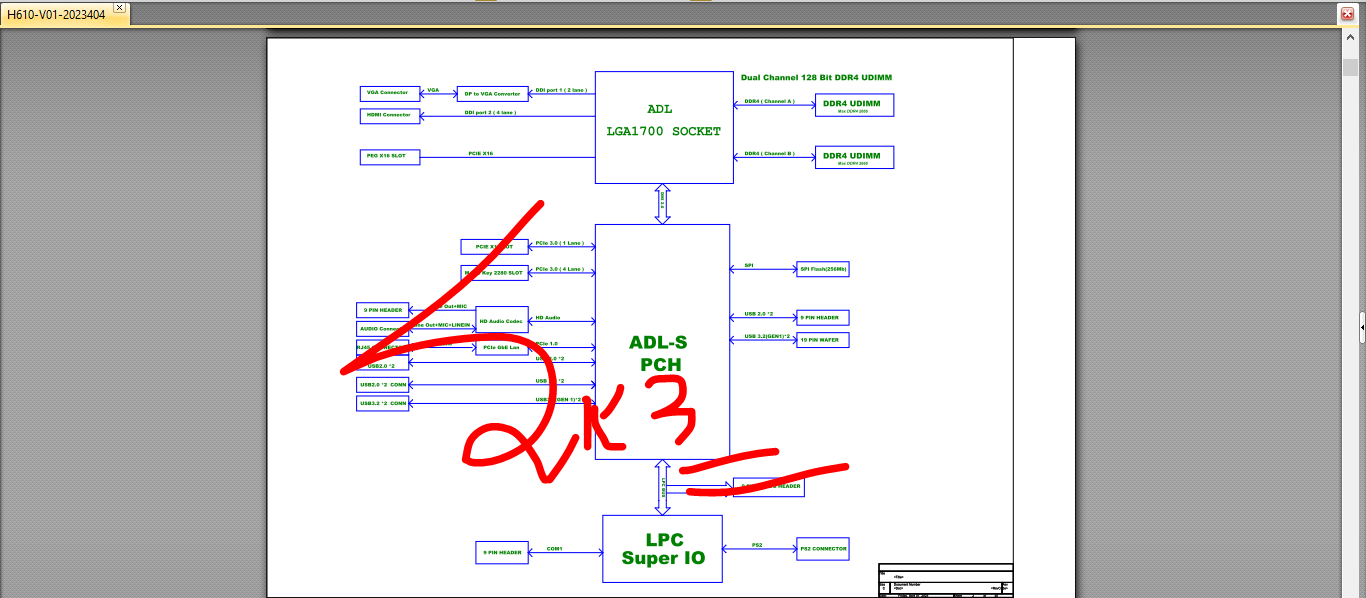Viewport: 1366px width, 598px height.
Task: Click the ADL LGA1700 SOCKET block
Action: [x=664, y=127]
